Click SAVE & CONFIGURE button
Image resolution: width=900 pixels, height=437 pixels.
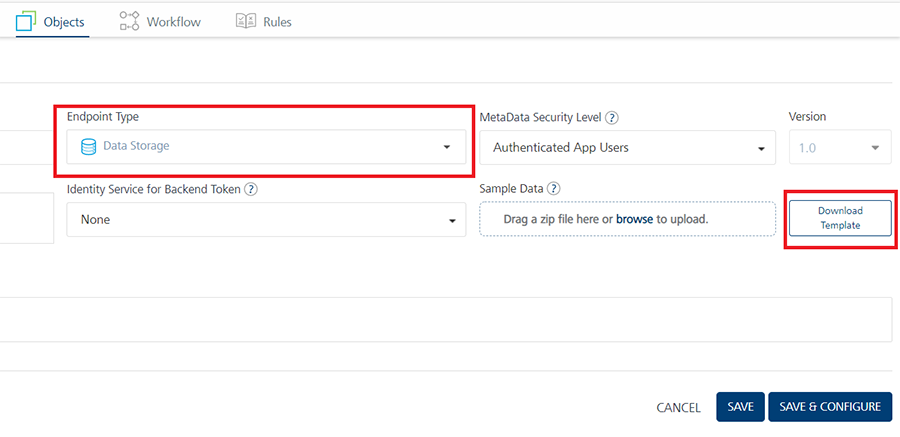coord(829,407)
